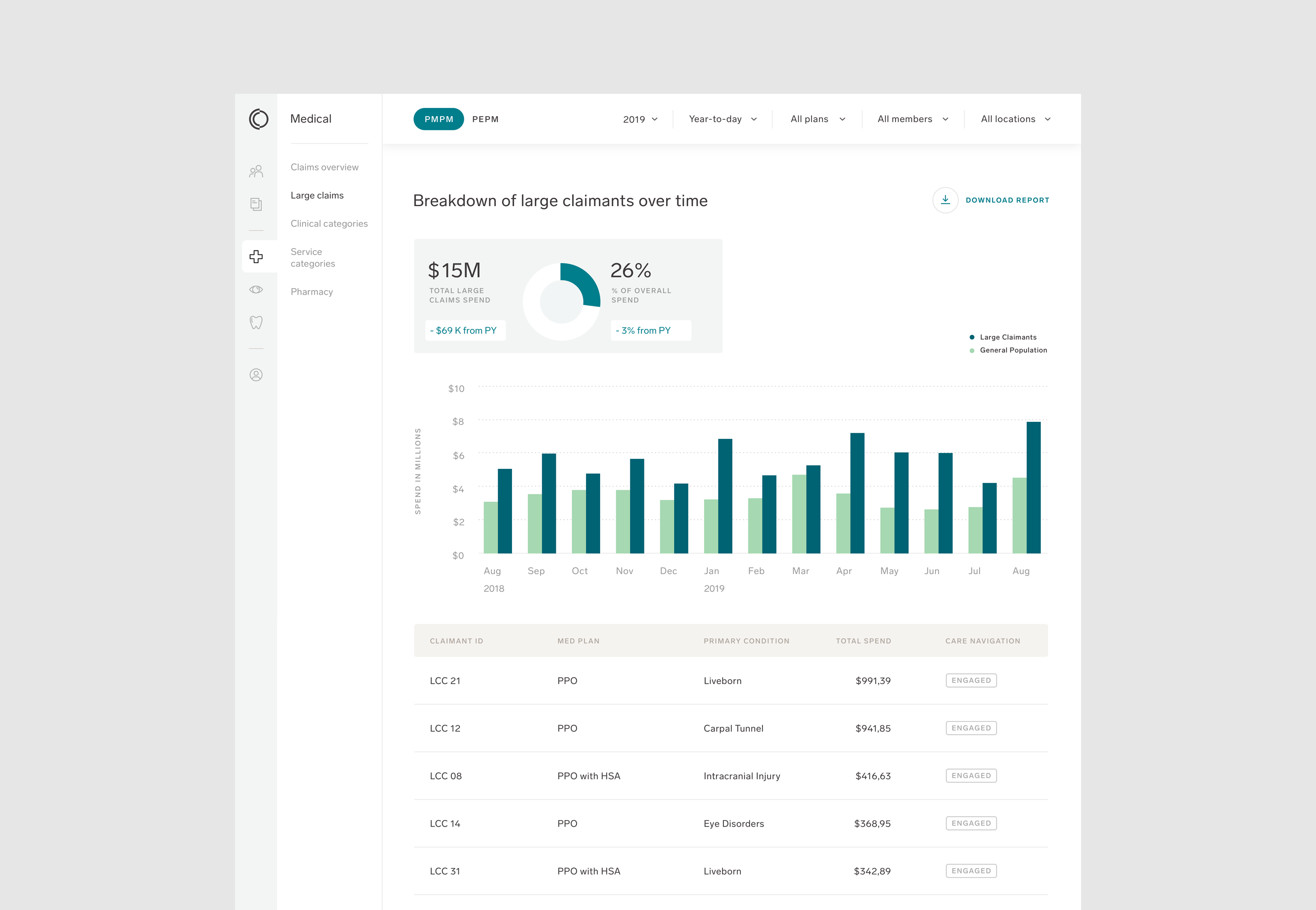Click ENGAGED badge for LCC 21
Viewport: 1316px width, 910px height.
pyautogui.click(x=971, y=680)
